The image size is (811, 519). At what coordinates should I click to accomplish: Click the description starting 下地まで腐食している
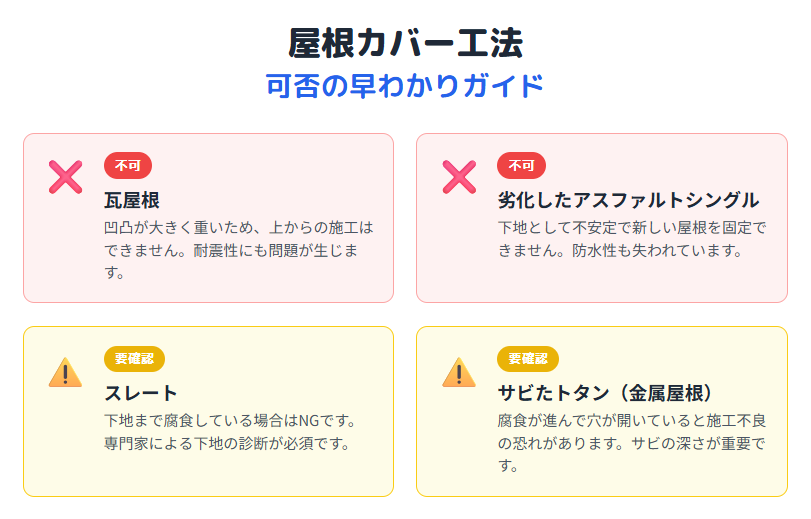click(230, 432)
